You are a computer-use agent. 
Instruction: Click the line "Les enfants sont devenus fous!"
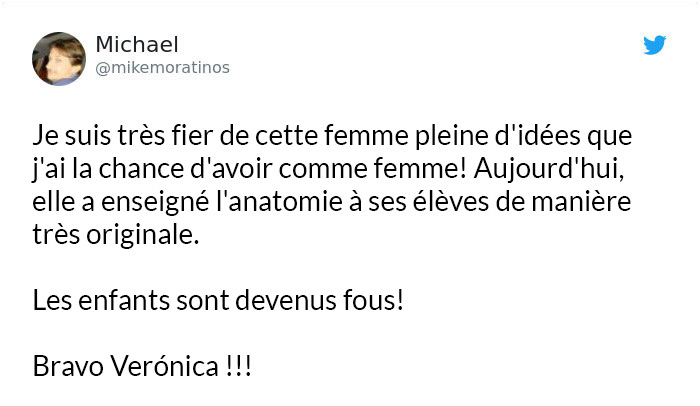point(218,300)
